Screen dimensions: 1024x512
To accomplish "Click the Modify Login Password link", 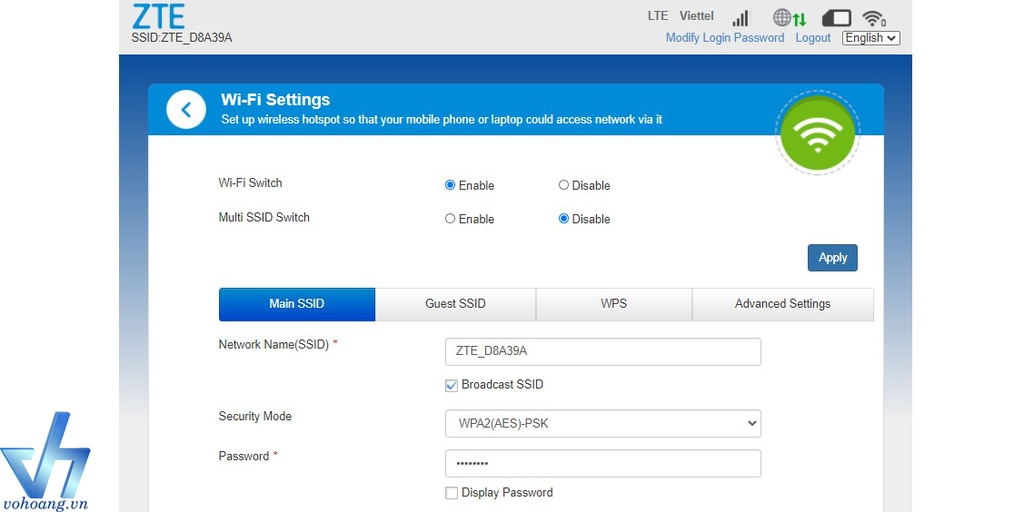I will (x=724, y=38).
